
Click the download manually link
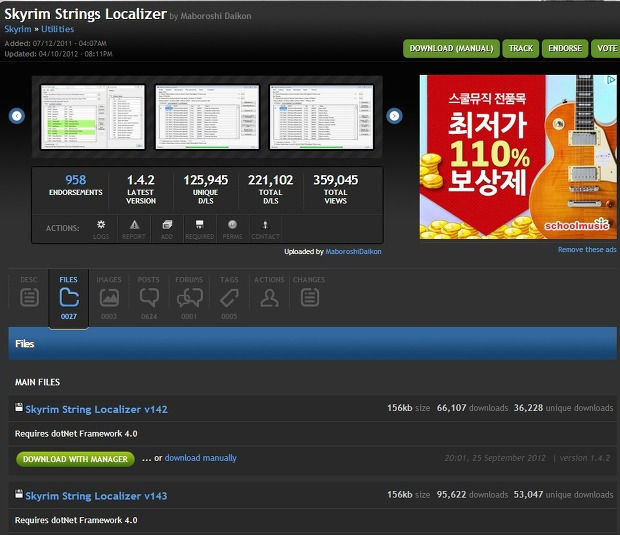tap(200, 458)
